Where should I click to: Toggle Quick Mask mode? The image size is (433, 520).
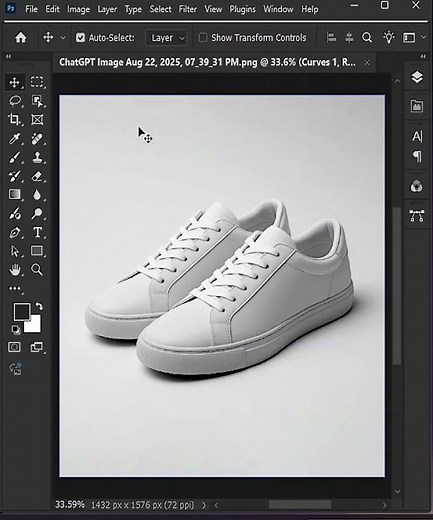(x=14, y=347)
